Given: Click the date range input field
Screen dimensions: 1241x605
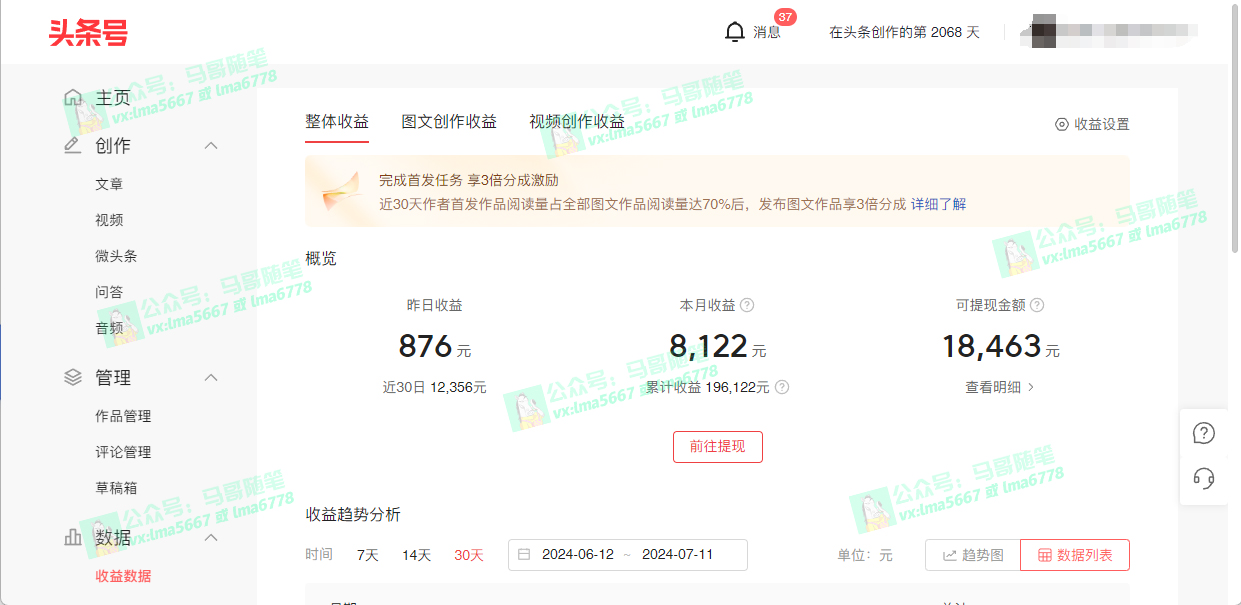Looking at the screenshot, I should click(x=628, y=554).
